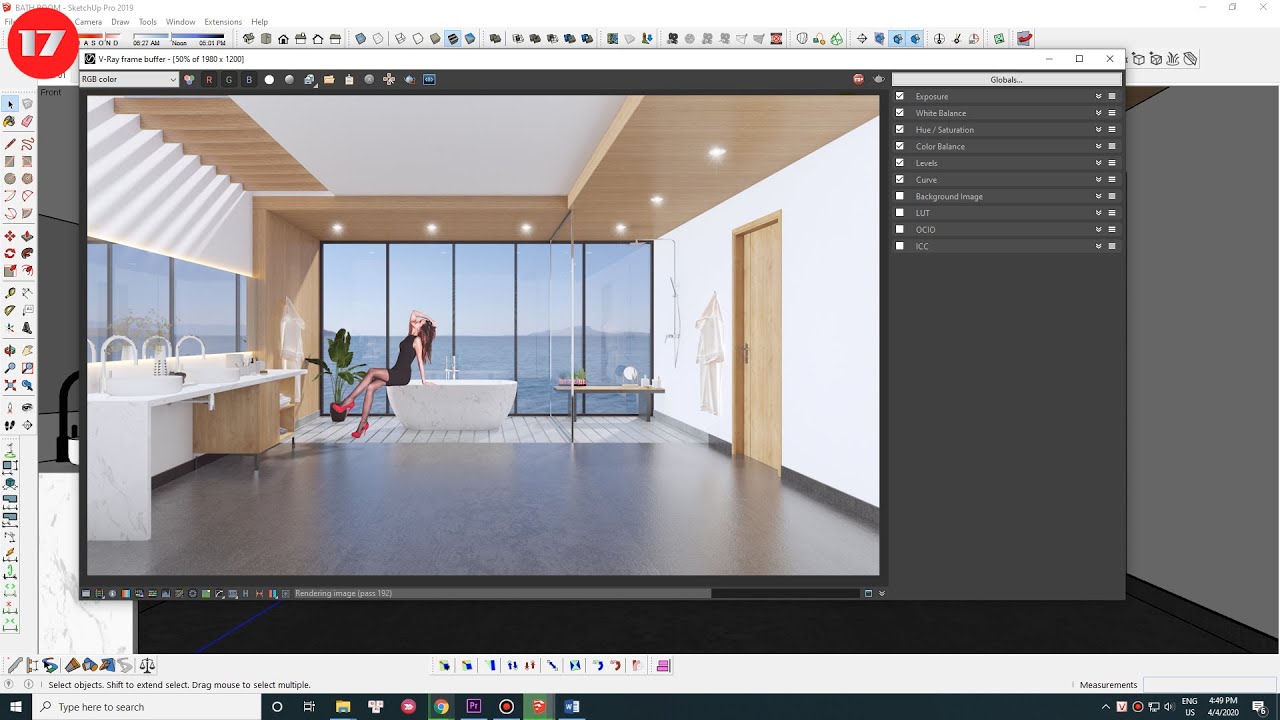1280x720 pixels.
Task: Select the Push/Pull tool
Action: (x=27, y=236)
